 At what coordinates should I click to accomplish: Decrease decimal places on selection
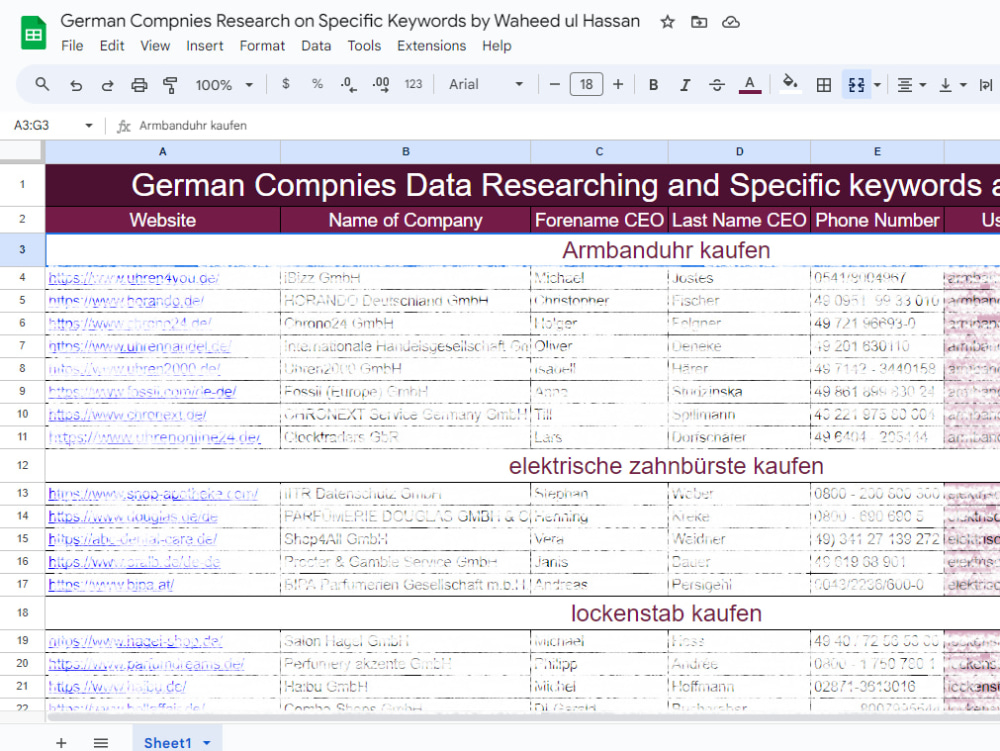pyautogui.click(x=349, y=85)
